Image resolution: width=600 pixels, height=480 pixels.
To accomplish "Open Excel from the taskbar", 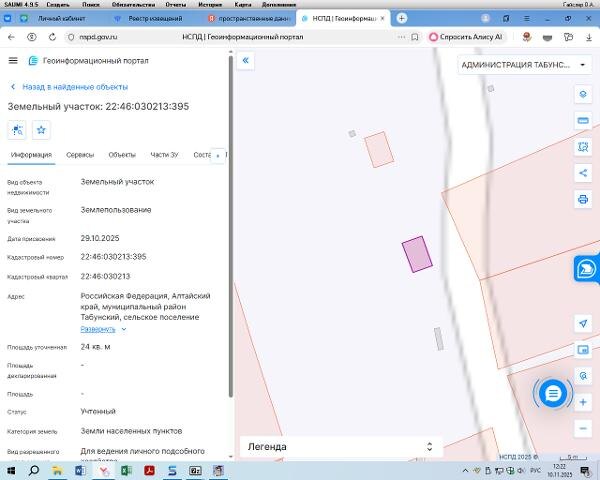I will 126,470.
